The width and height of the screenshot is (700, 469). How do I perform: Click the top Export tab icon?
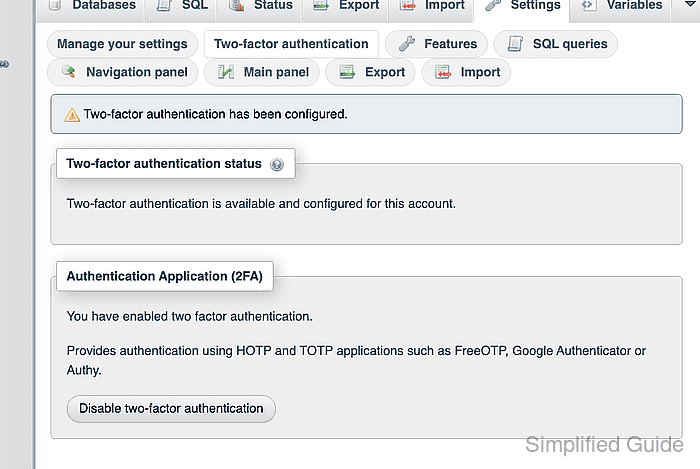(x=321, y=5)
